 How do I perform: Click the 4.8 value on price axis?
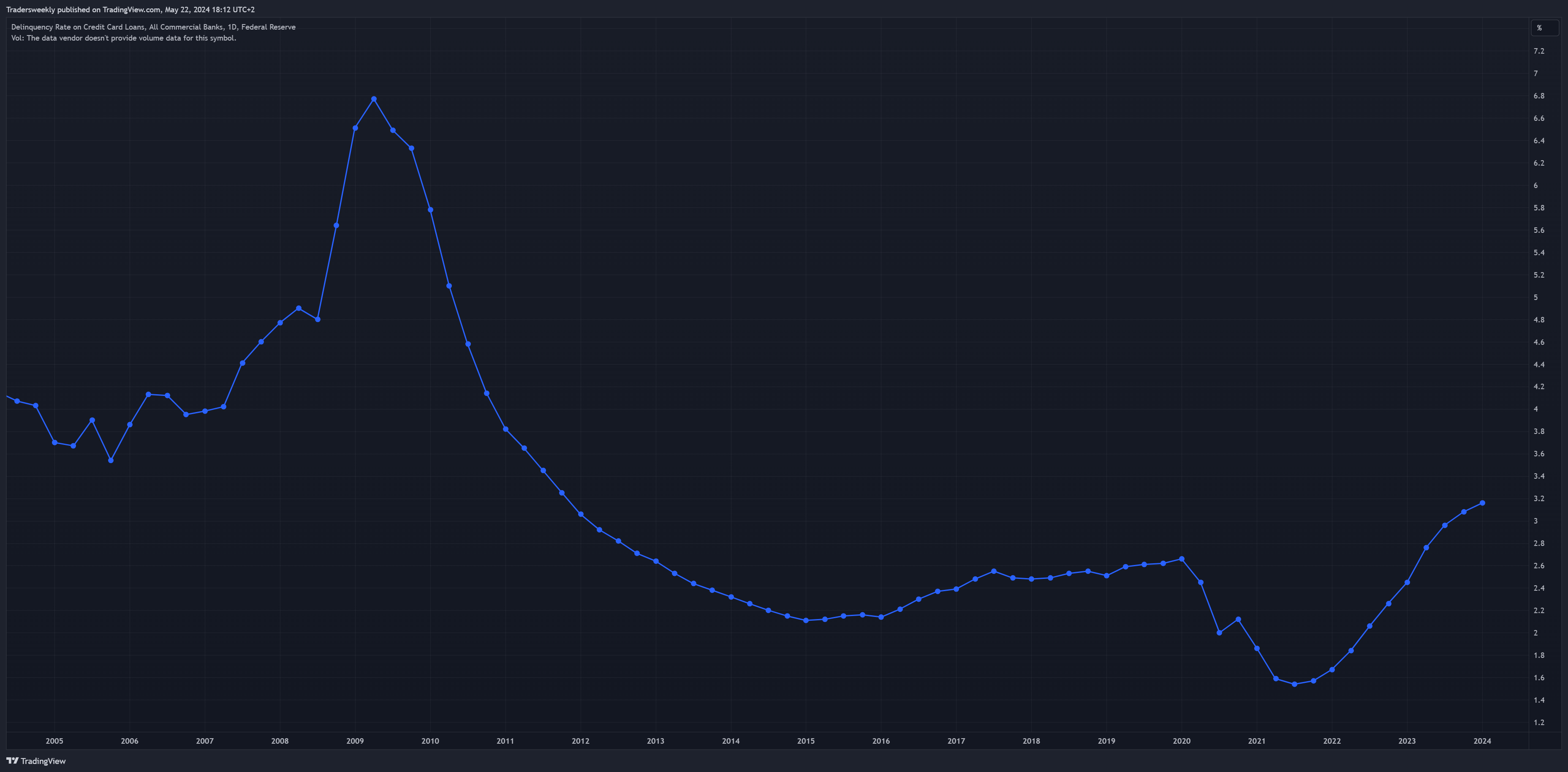pos(1539,319)
